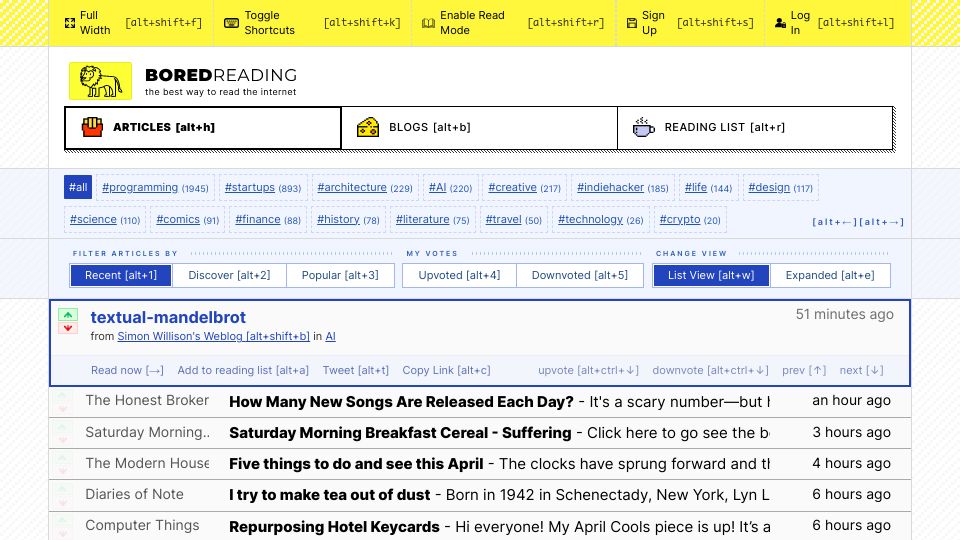Open How Many New Songs Are Released article
Image resolution: width=960 pixels, height=540 pixels.
click(x=401, y=402)
